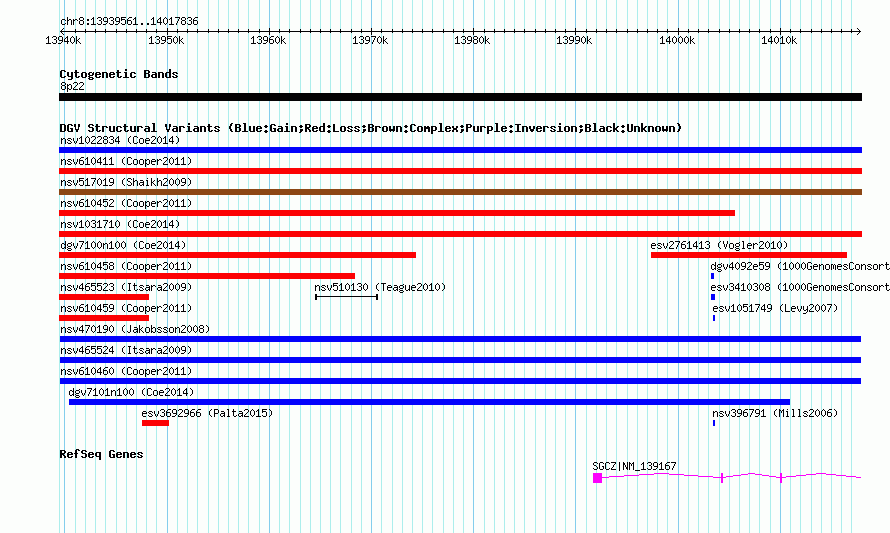Open dgv7100n100 (Coe2014) label
Viewport: 890px width, 533px height.
(x=123, y=245)
